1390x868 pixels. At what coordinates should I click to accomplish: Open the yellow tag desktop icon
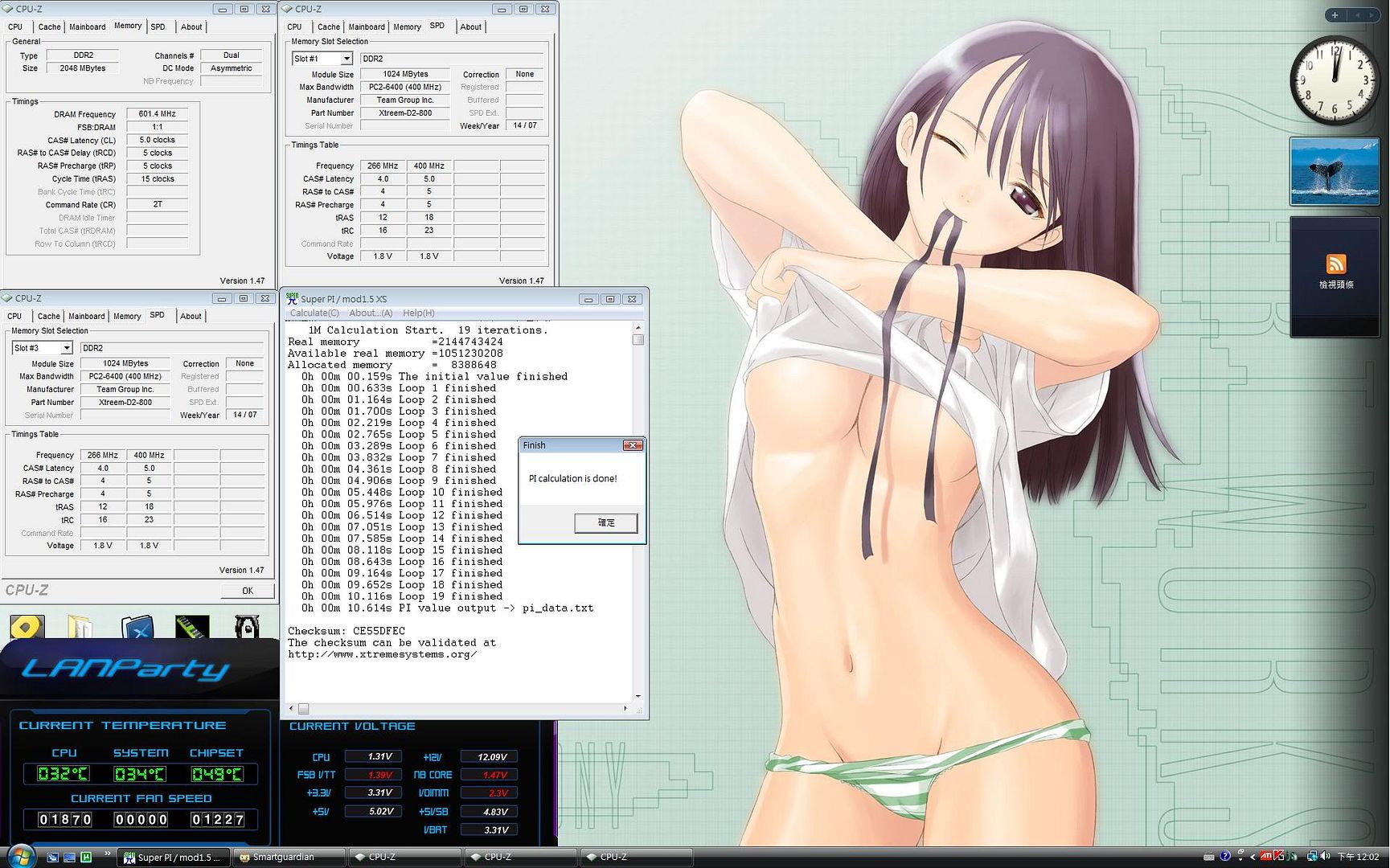tap(27, 627)
